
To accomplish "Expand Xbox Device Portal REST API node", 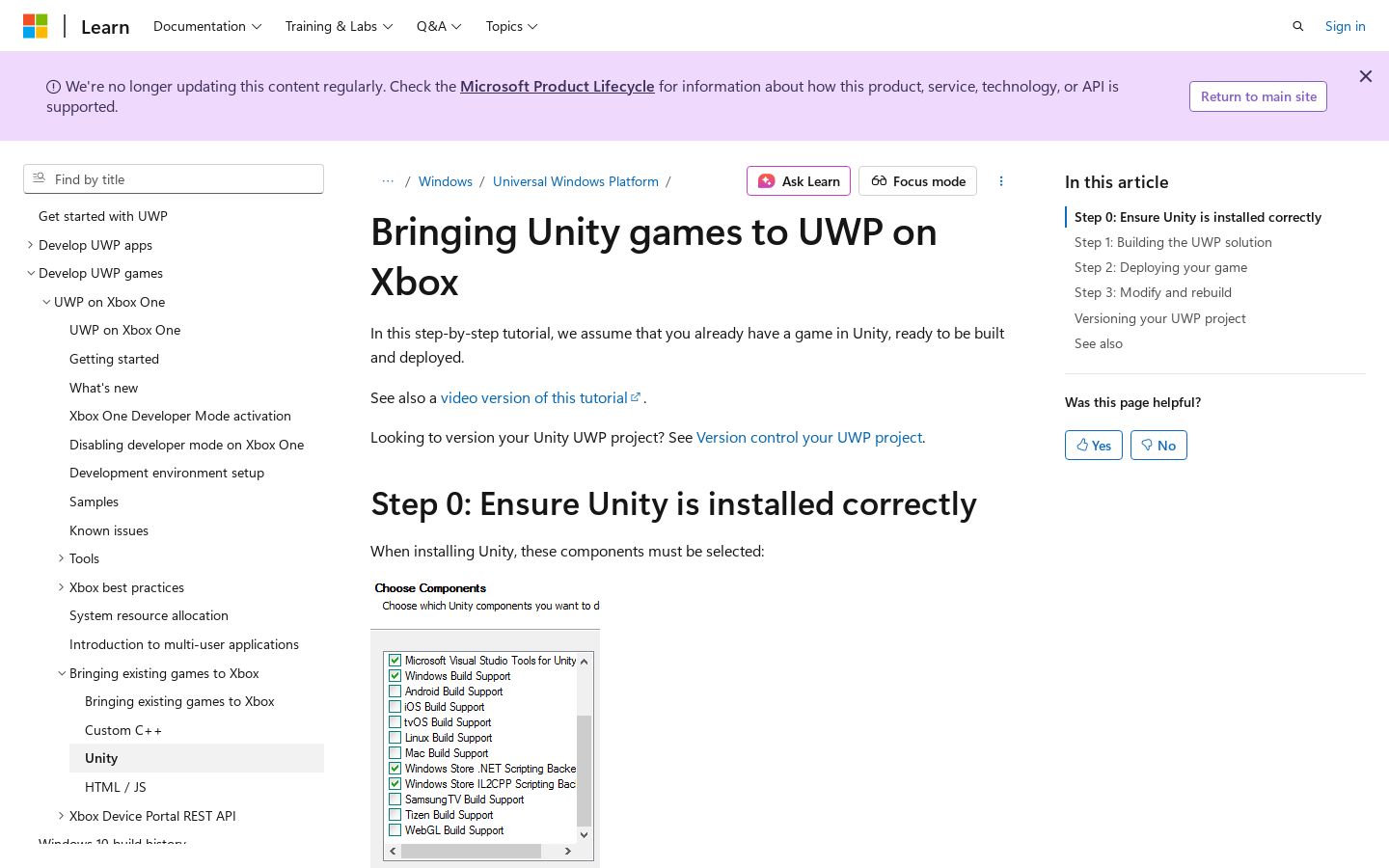I will tap(62, 816).
